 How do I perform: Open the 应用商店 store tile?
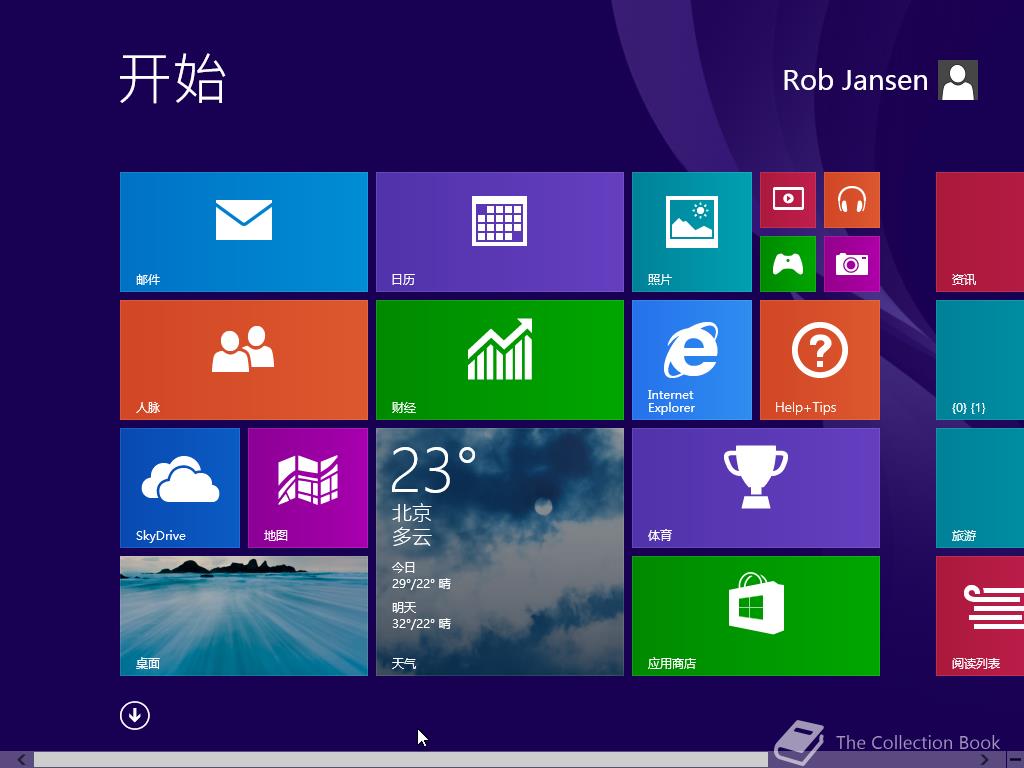tap(756, 616)
